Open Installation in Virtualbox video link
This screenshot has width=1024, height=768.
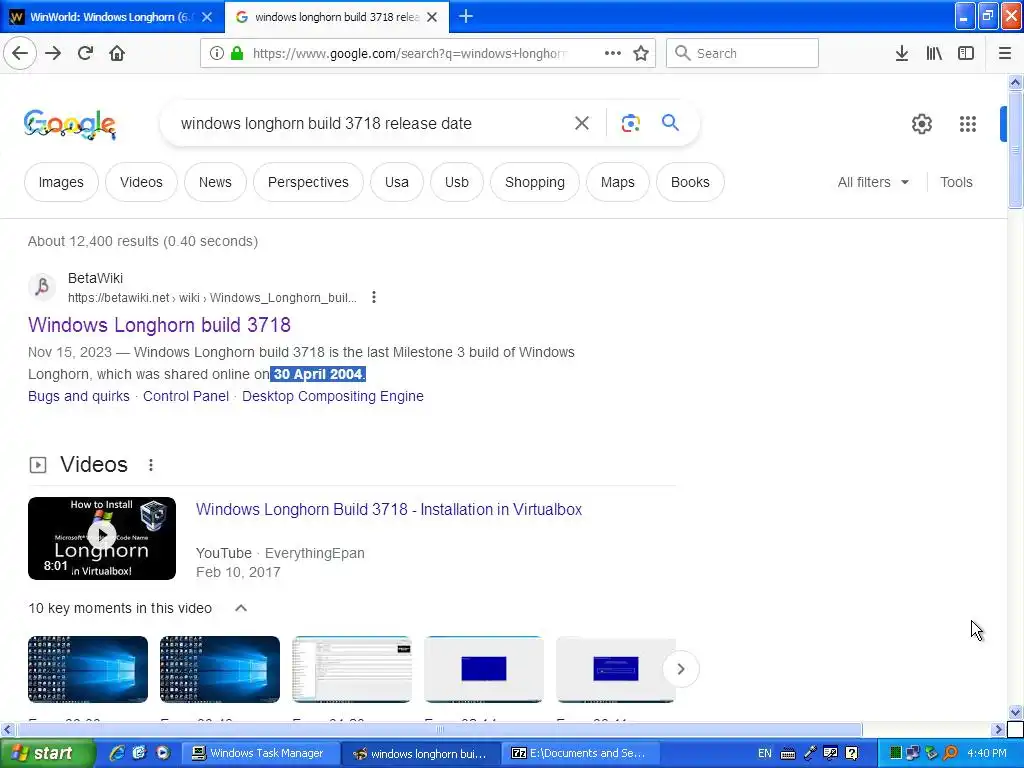coord(389,509)
